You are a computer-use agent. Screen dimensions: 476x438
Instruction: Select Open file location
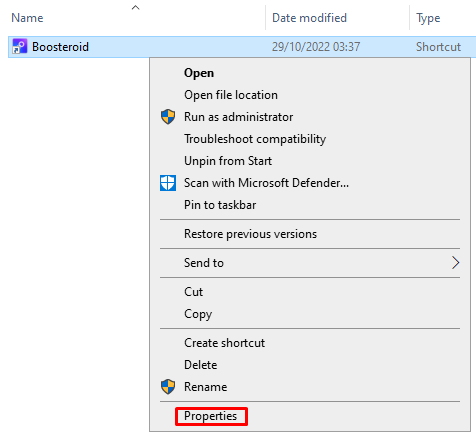point(231,95)
